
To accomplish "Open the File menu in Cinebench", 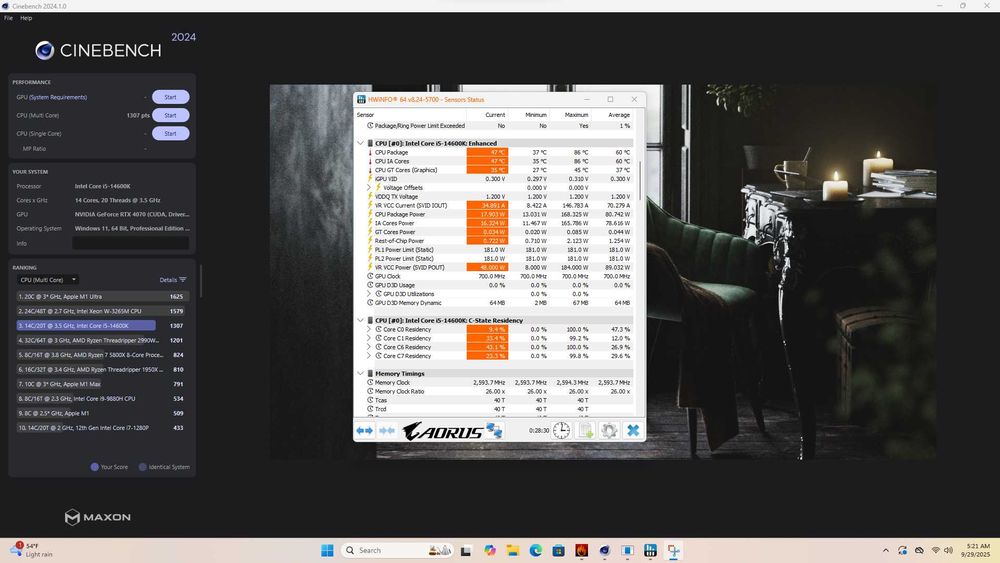I will click(8, 18).
